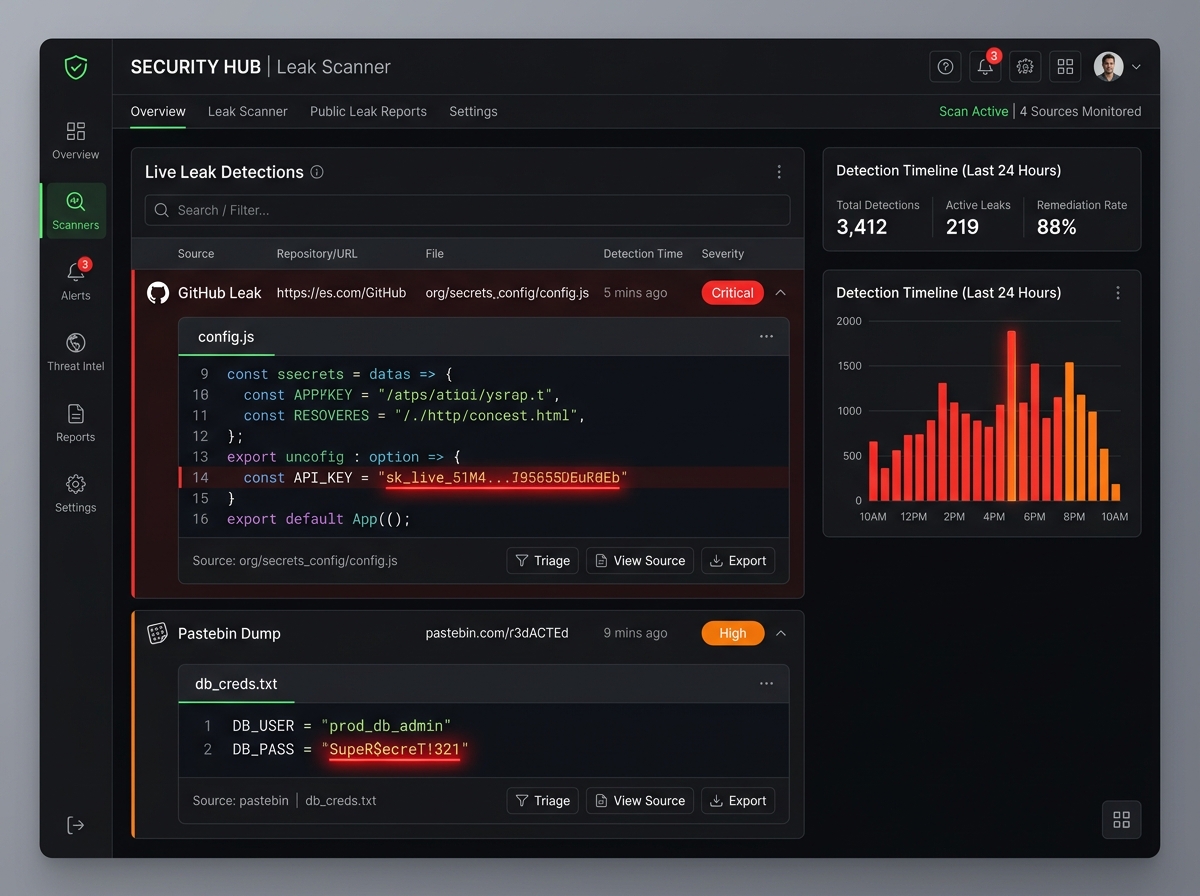
Task: Select Scanners in the sidebar
Action: coord(76,210)
